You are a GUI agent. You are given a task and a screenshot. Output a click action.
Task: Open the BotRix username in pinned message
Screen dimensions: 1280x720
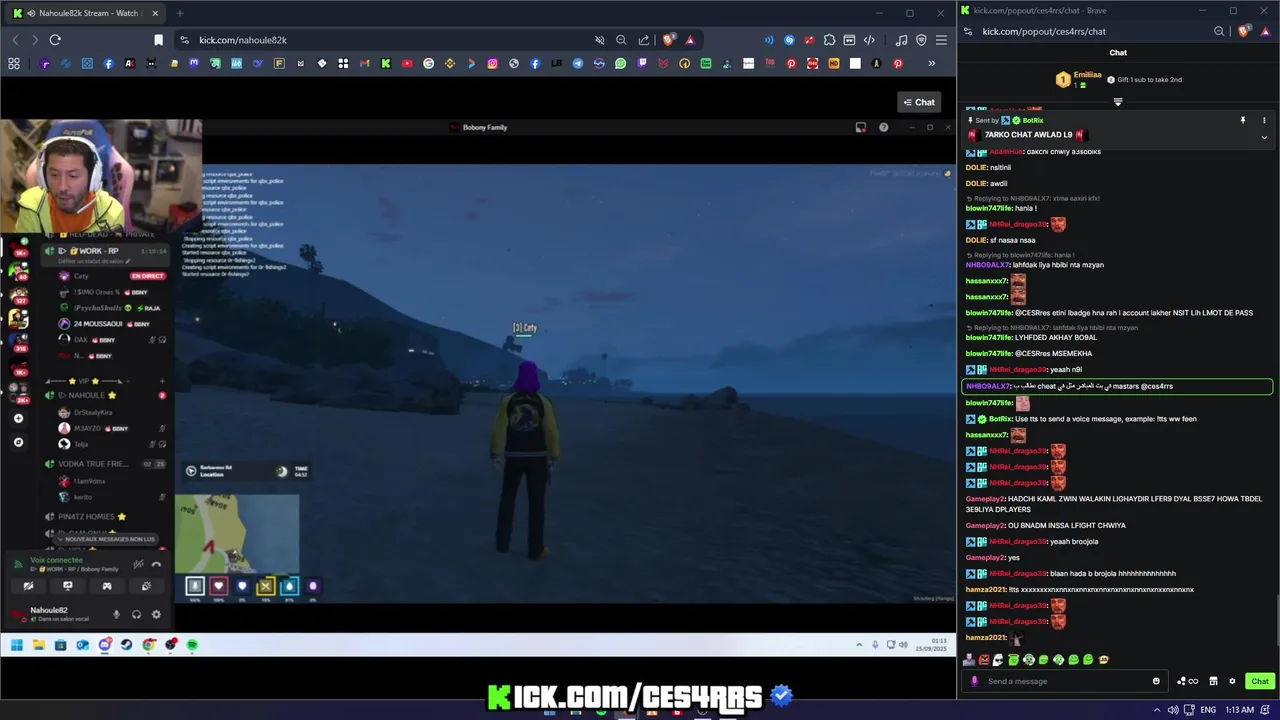tap(1033, 120)
